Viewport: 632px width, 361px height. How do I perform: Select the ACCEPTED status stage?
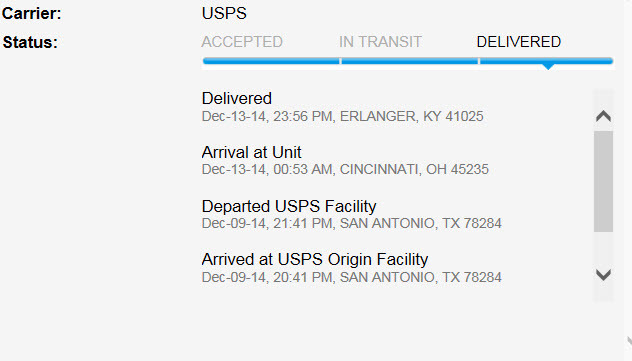[242, 42]
